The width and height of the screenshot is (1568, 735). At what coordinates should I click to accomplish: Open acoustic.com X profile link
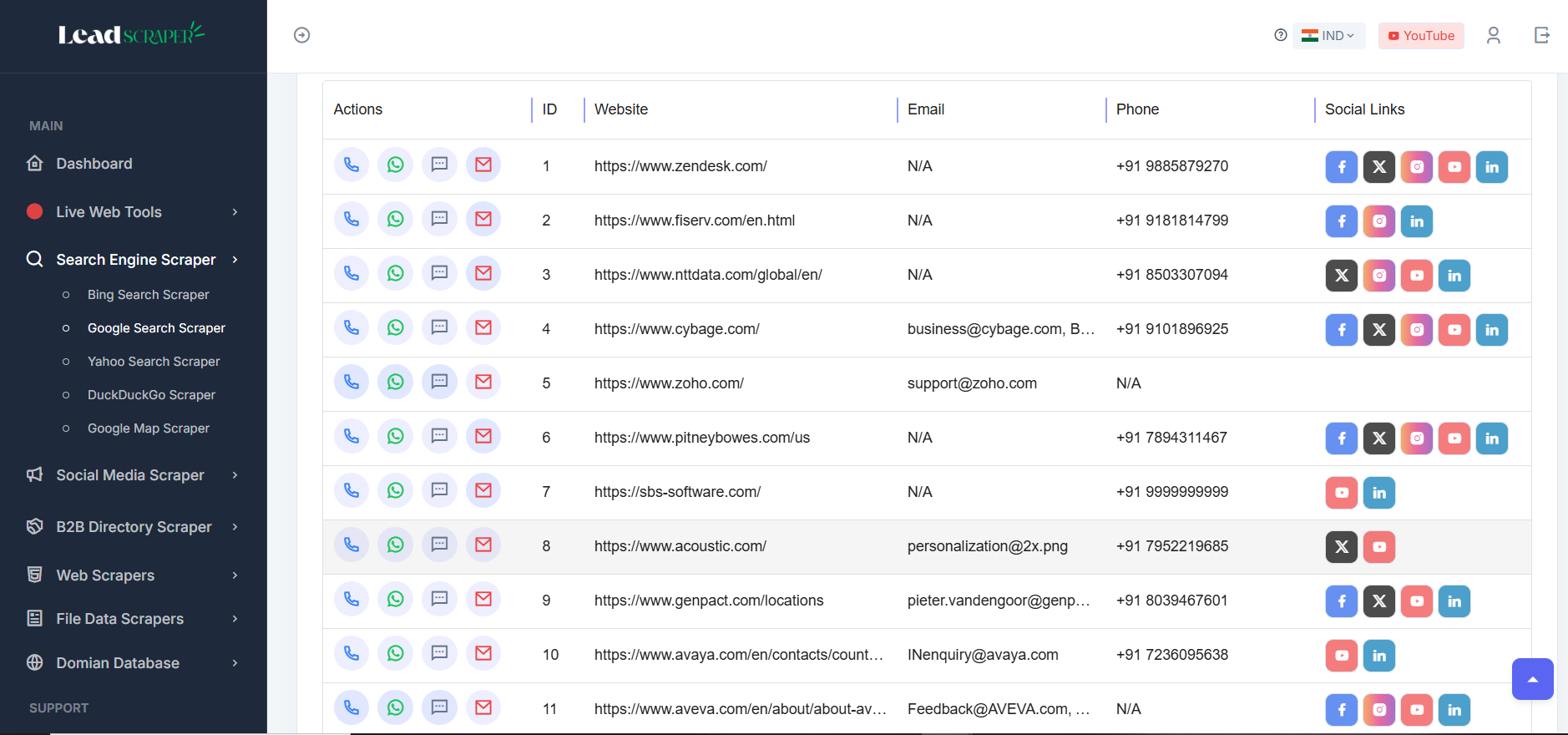(1342, 547)
